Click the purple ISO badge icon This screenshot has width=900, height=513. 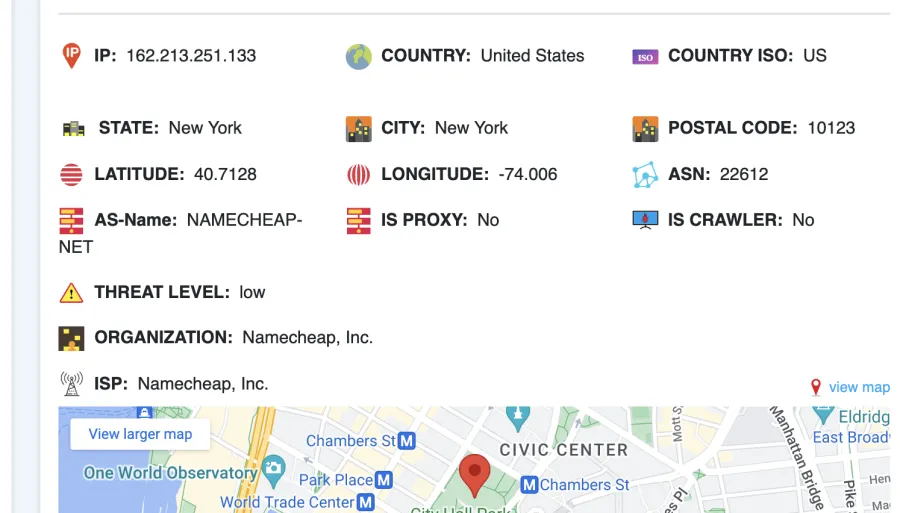click(x=645, y=57)
